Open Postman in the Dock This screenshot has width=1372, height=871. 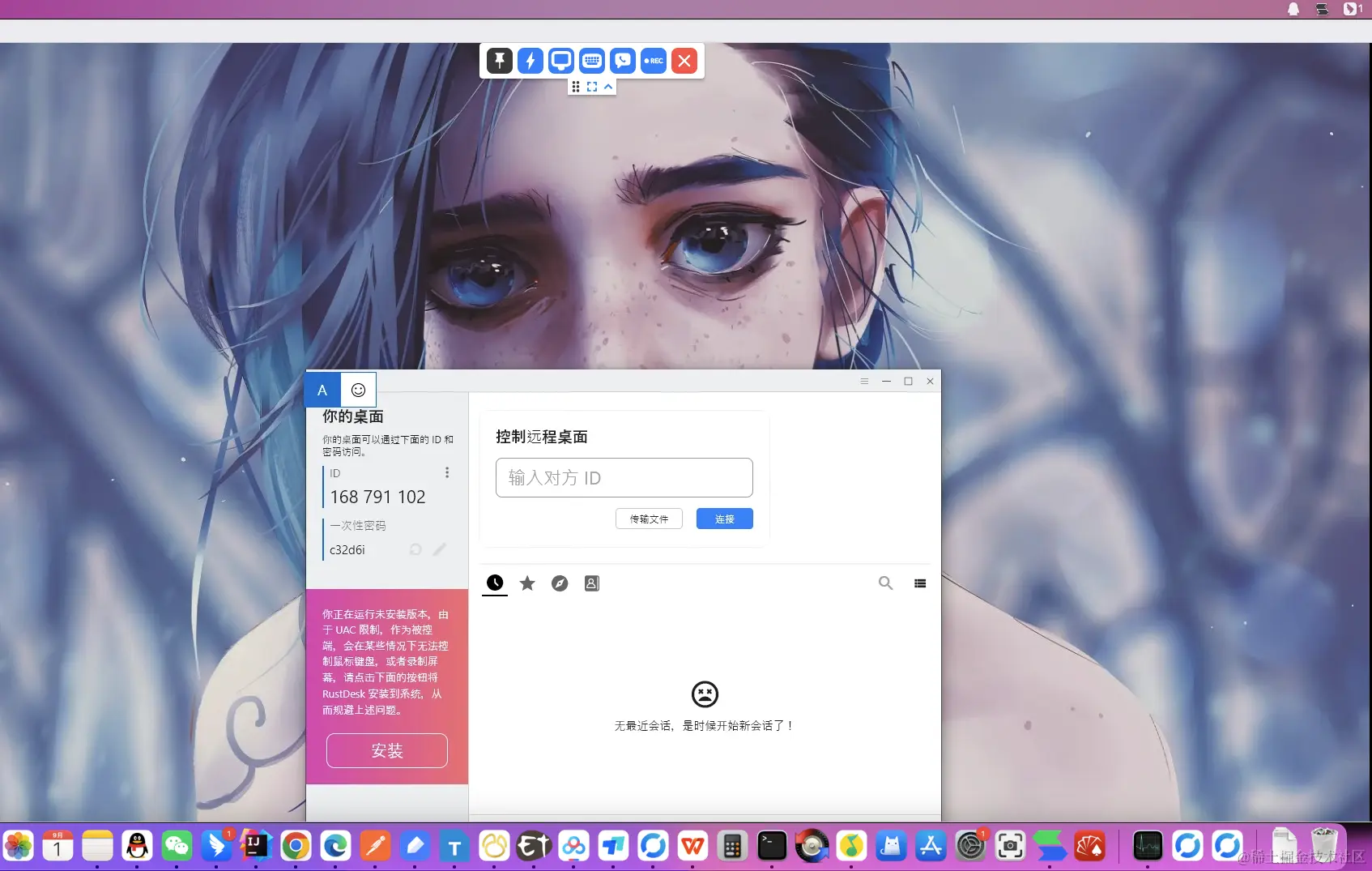pyautogui.click(x=375, y=847)
